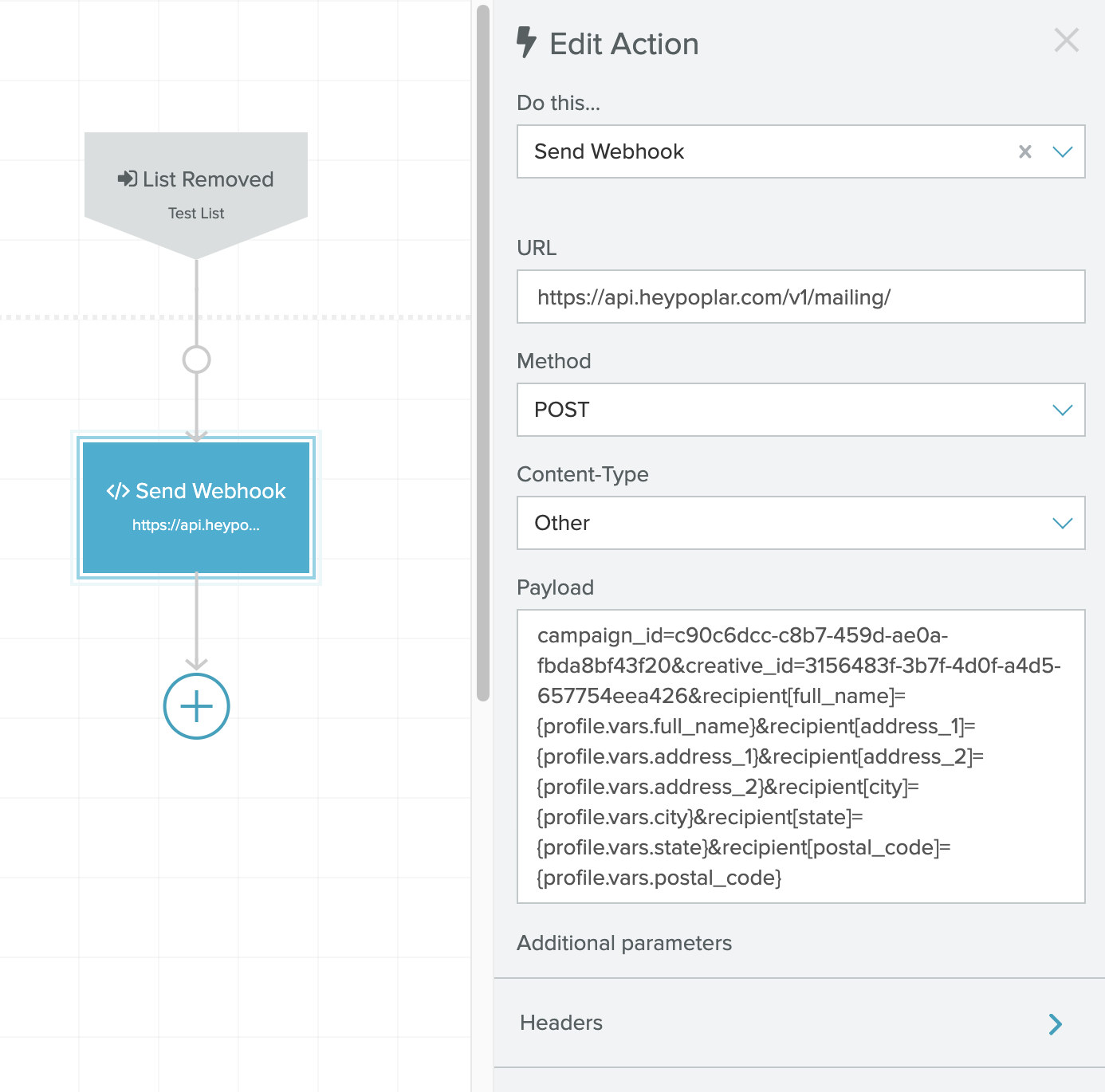Click the URL input field

(x=800, y=297)
